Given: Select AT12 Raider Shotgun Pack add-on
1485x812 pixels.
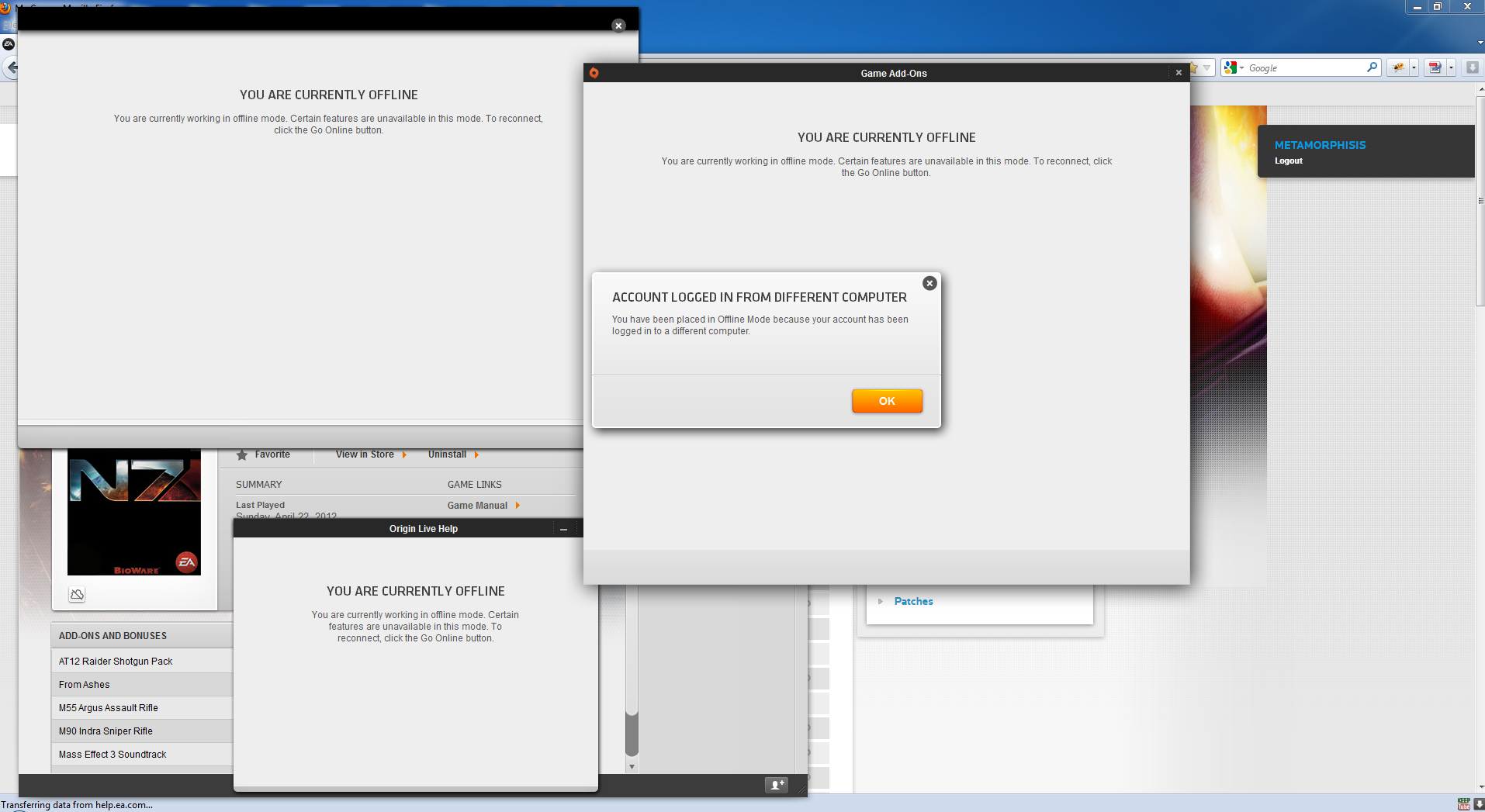Looking at the screenshot, I should coord(142,662).
